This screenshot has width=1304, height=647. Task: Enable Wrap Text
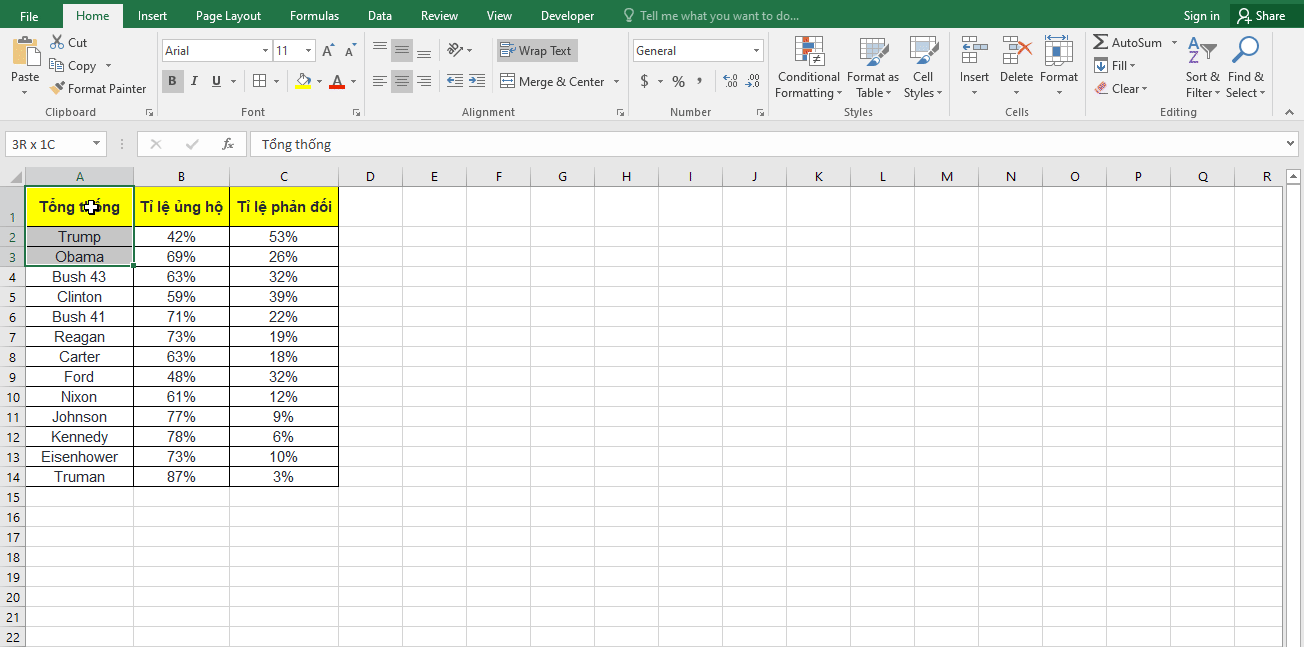point(537,50)
